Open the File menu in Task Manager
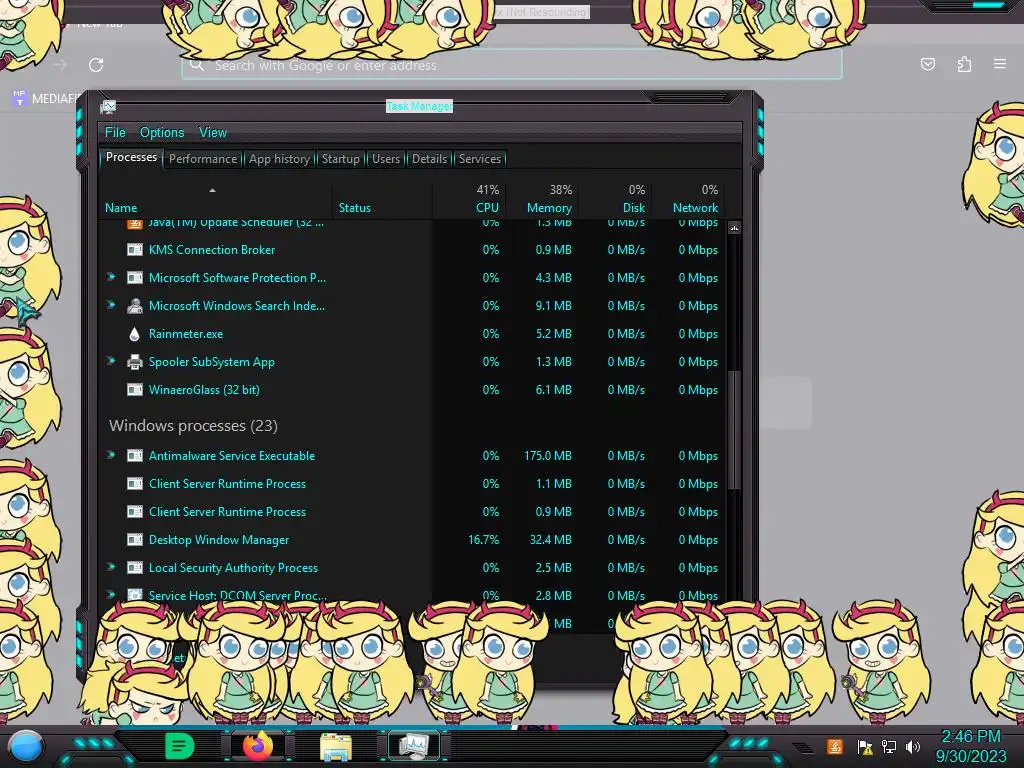1024x768 pixels. coord(115,133)
